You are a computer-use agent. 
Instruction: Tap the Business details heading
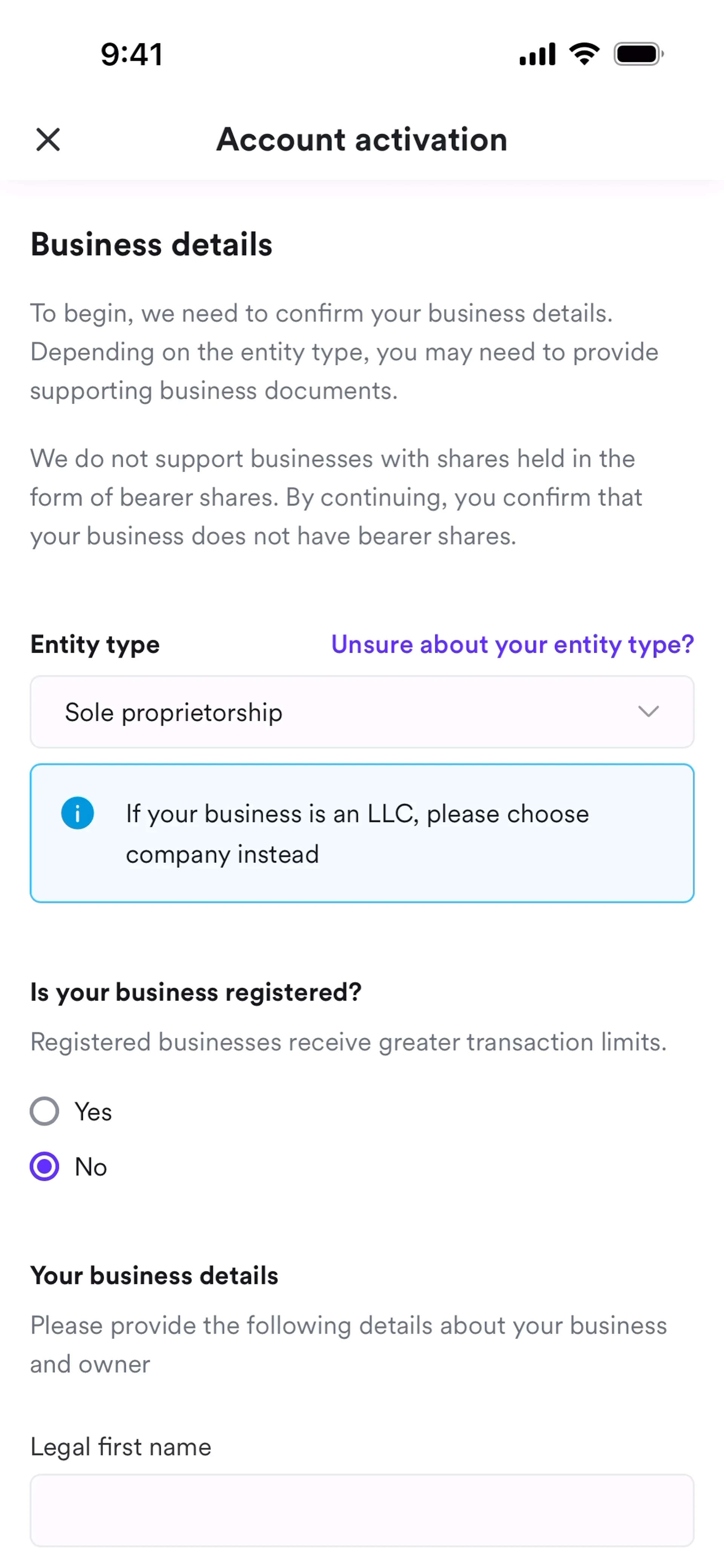(152, 245)
